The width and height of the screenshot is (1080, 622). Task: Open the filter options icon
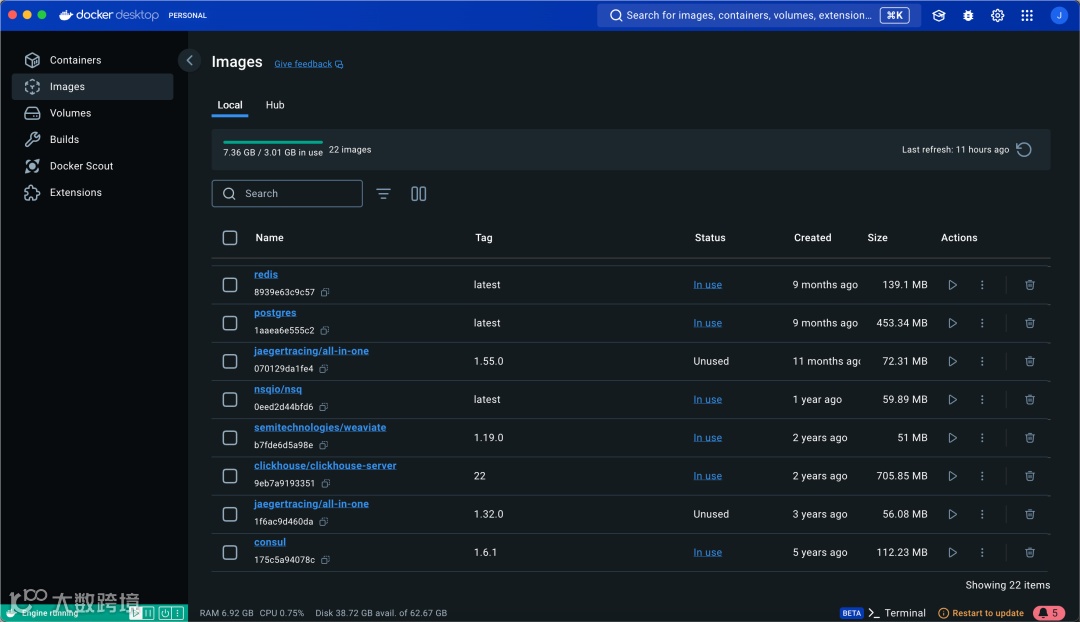pos(384,194)
